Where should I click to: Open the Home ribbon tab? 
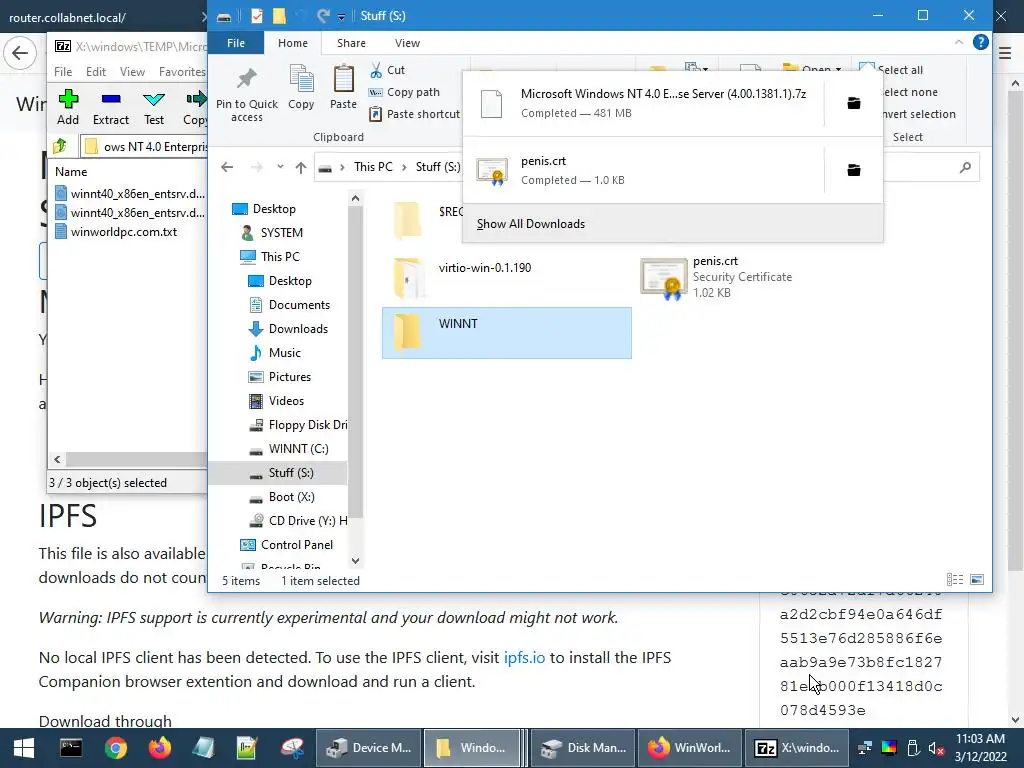tap(293, 43)
